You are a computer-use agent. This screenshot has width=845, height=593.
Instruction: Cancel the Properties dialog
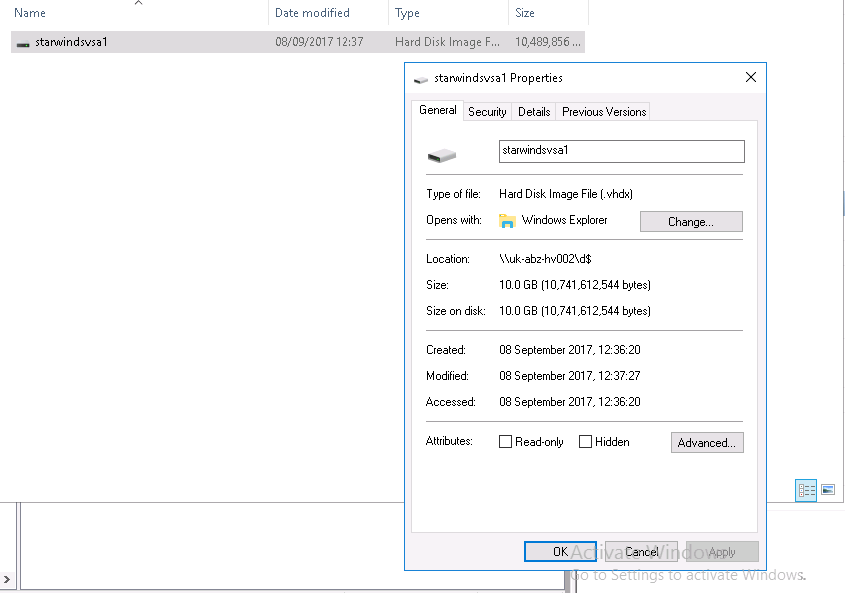point(641,551)
